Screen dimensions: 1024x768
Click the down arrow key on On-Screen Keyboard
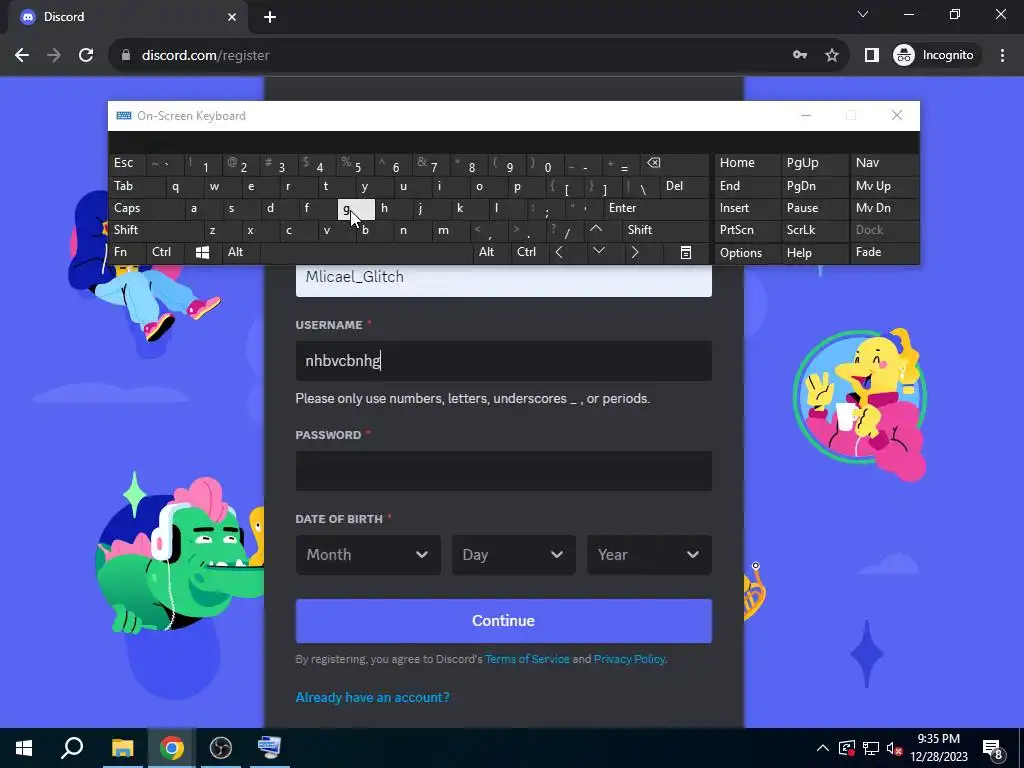[598, 252]
